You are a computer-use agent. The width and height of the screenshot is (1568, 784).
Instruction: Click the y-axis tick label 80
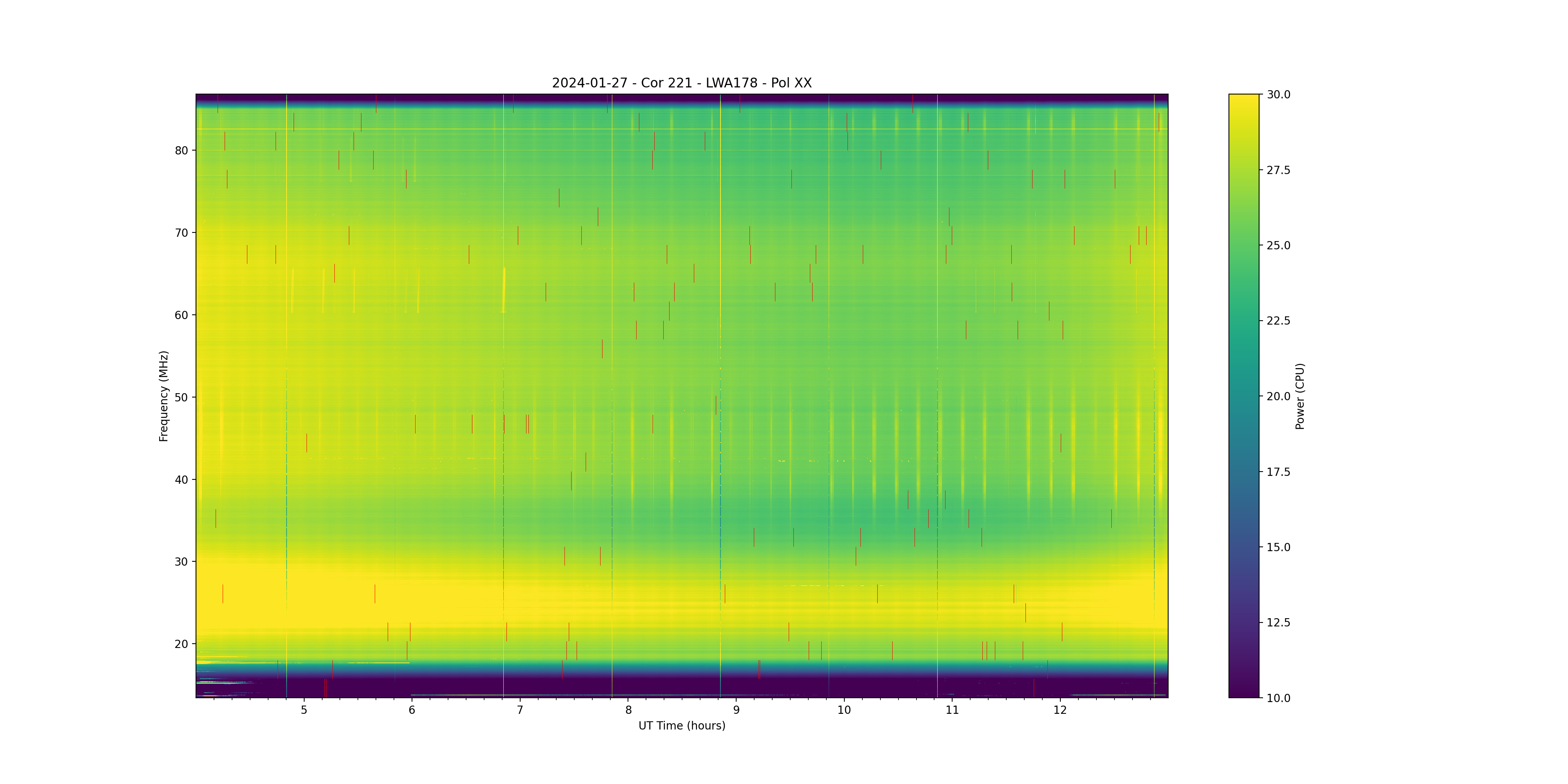(181, 151)
